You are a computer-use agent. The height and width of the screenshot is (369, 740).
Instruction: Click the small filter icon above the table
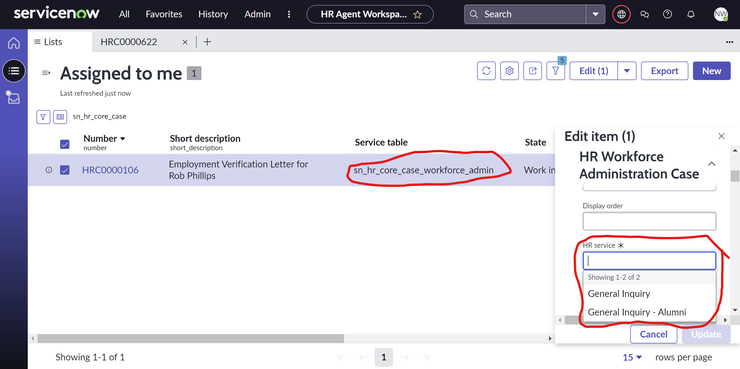click(43, 117)
